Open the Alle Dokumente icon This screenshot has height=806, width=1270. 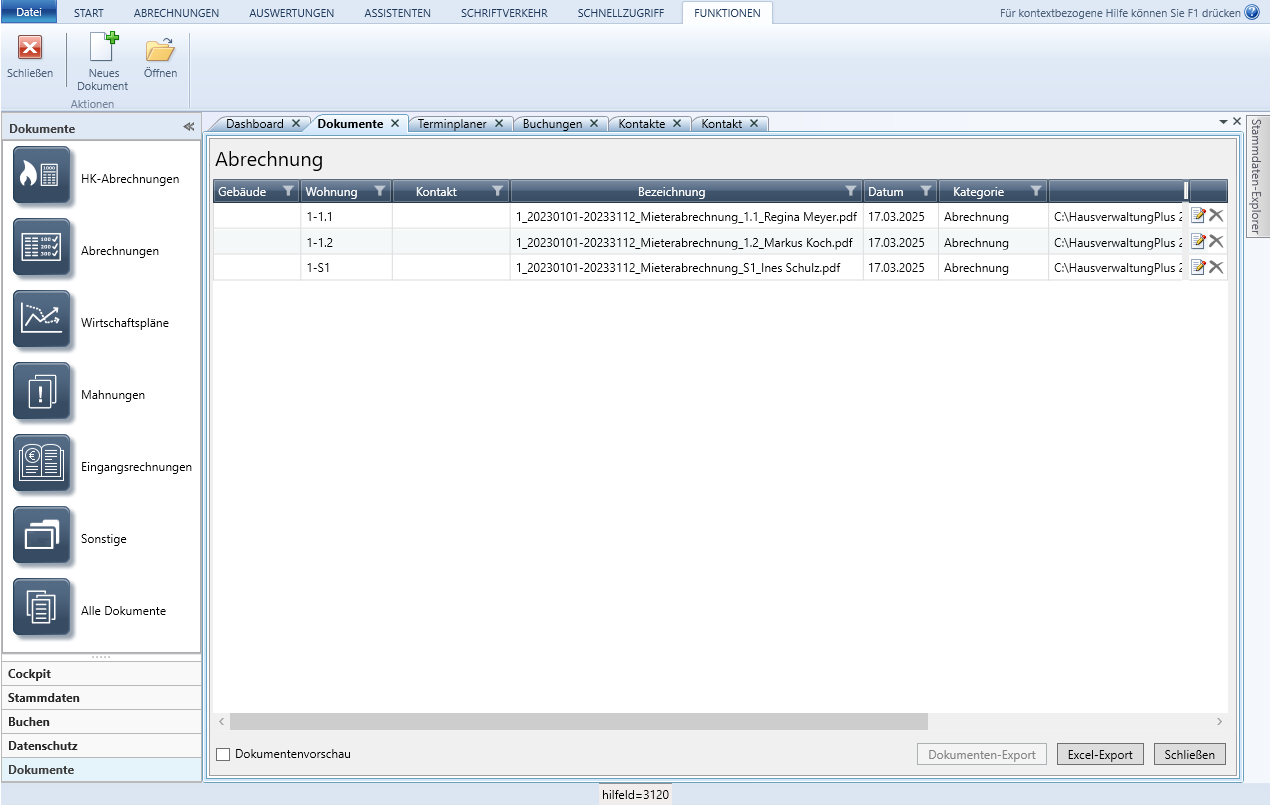(x=42, y=607)
